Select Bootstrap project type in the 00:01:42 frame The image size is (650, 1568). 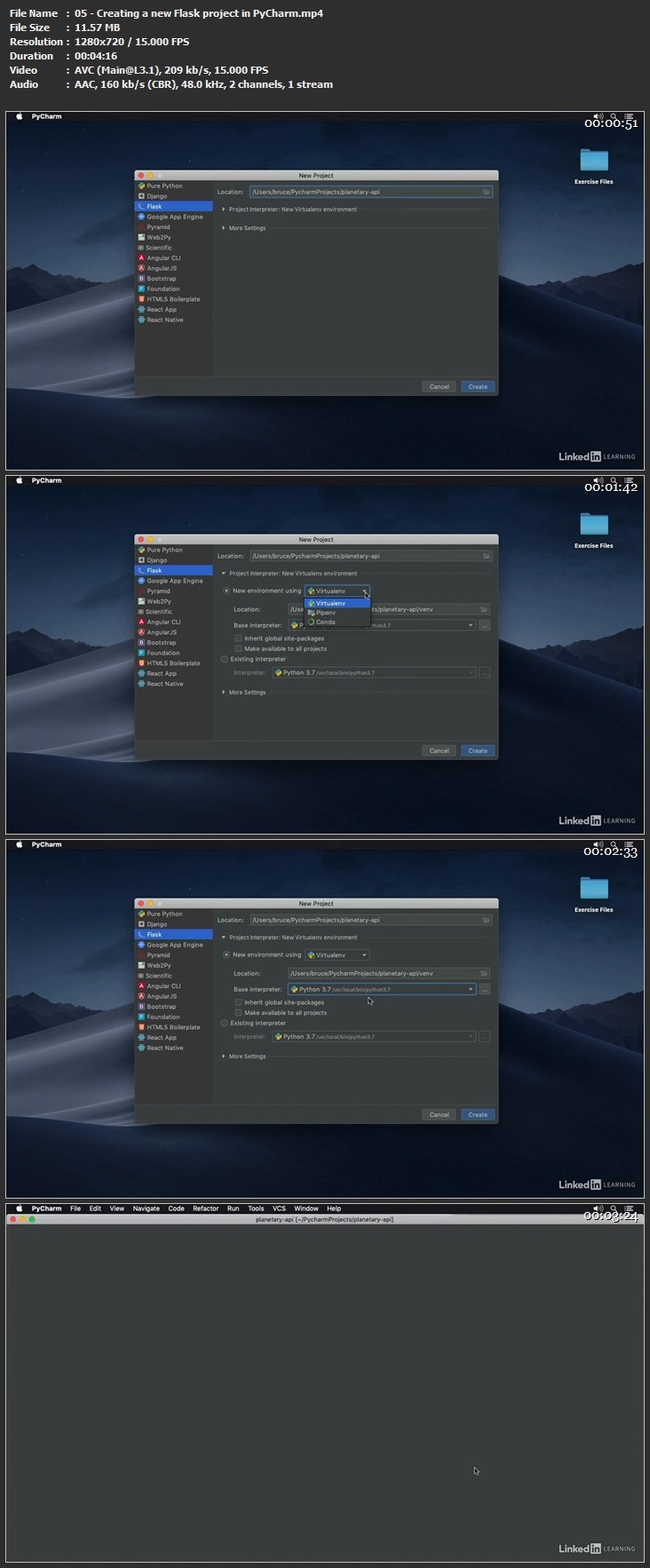[161, 643]
